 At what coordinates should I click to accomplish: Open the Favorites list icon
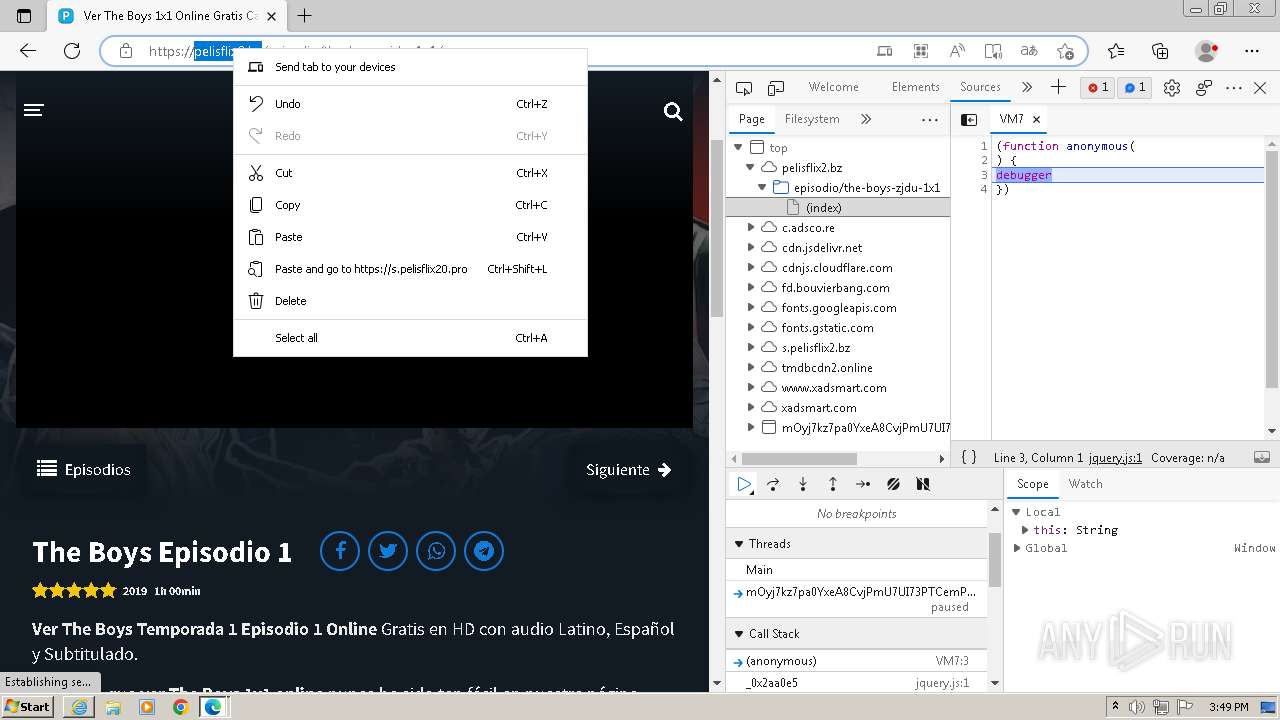click(1116, 51)
